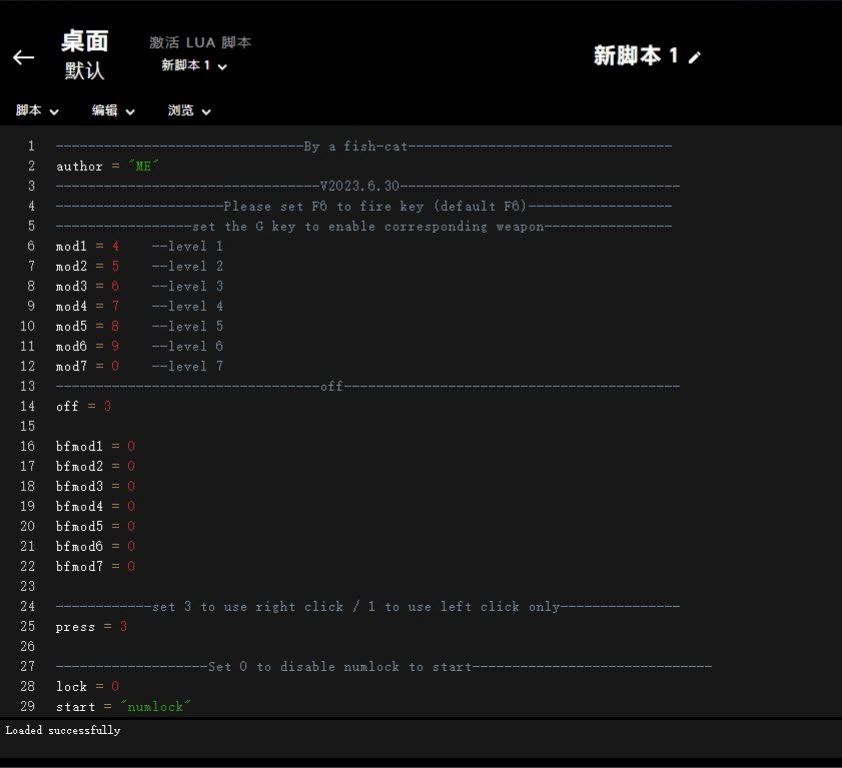Go back using the left arrow icon
The width and height of the screenshot is (842, 768).
coord(24,57)
